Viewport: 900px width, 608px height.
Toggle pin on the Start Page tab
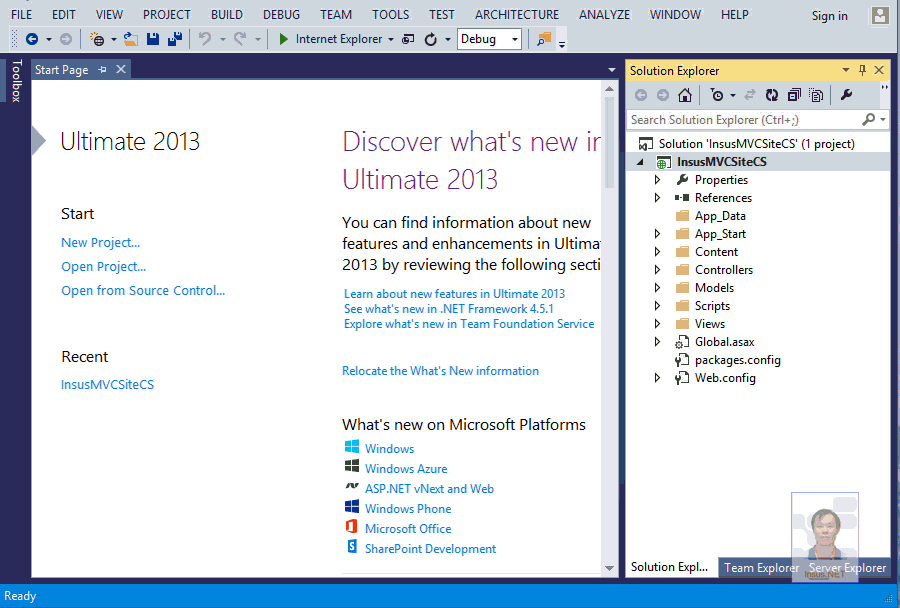(x=102, y=69)
